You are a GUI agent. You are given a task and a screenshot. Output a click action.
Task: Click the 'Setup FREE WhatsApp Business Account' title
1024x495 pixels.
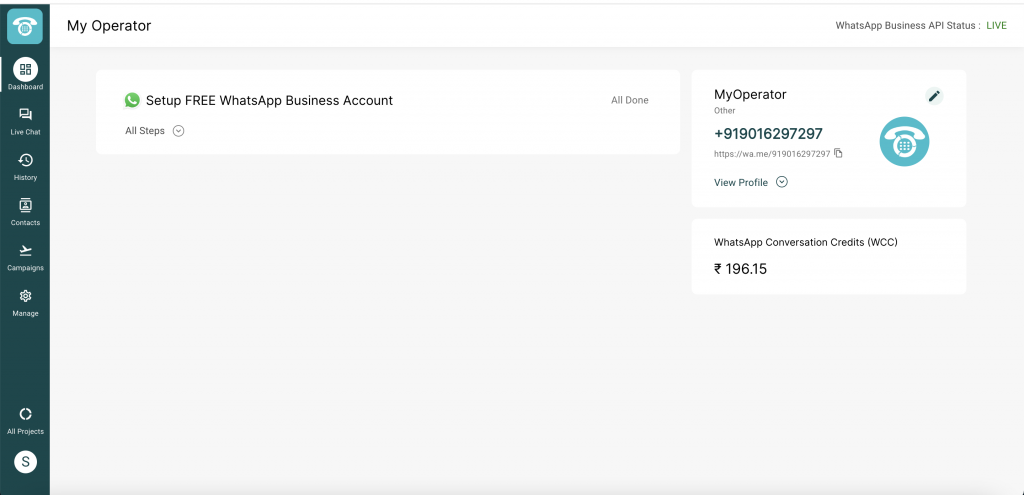[269, 101]
